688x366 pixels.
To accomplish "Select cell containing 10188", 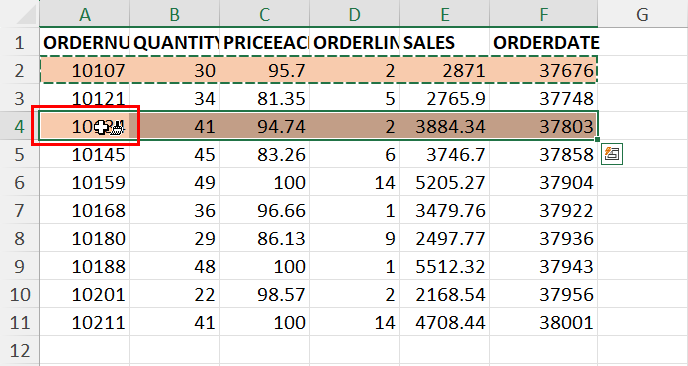I will (85, 267).
